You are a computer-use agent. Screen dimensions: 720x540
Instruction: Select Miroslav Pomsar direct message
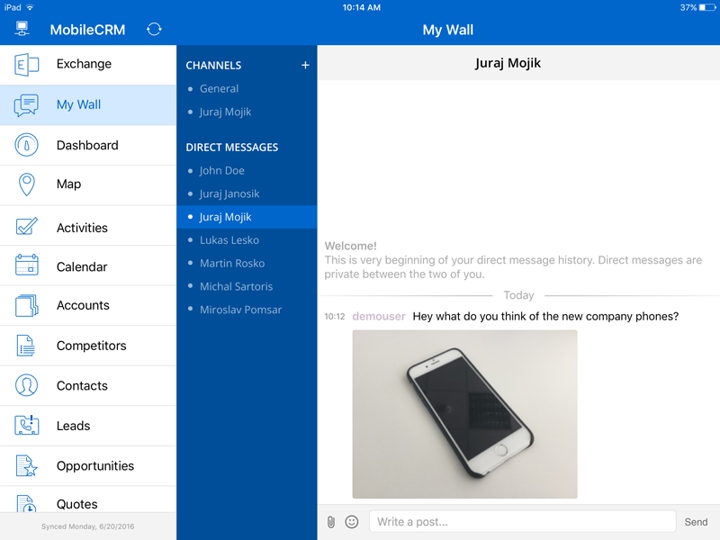coord(240,310)
